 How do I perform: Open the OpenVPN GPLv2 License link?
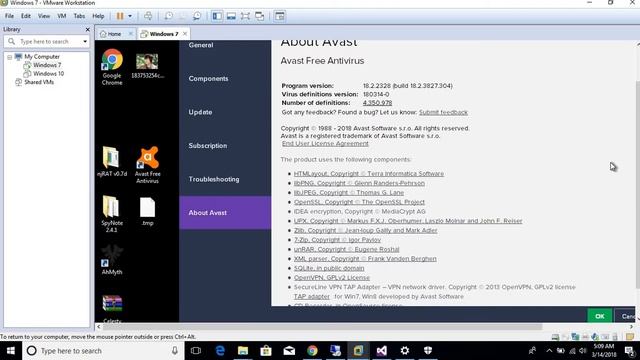(332, 278)
